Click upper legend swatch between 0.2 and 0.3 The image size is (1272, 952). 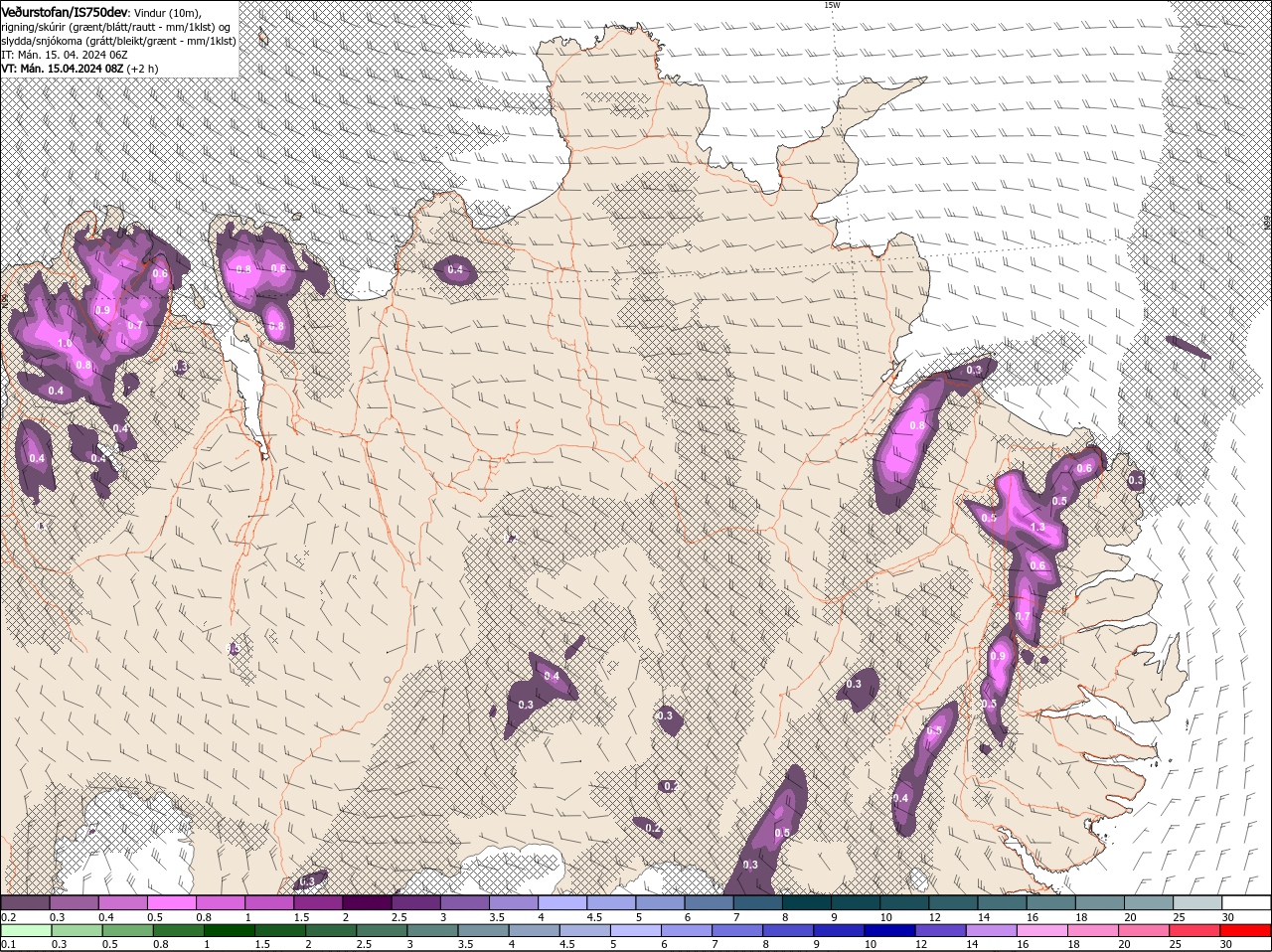tap(25, 902)
